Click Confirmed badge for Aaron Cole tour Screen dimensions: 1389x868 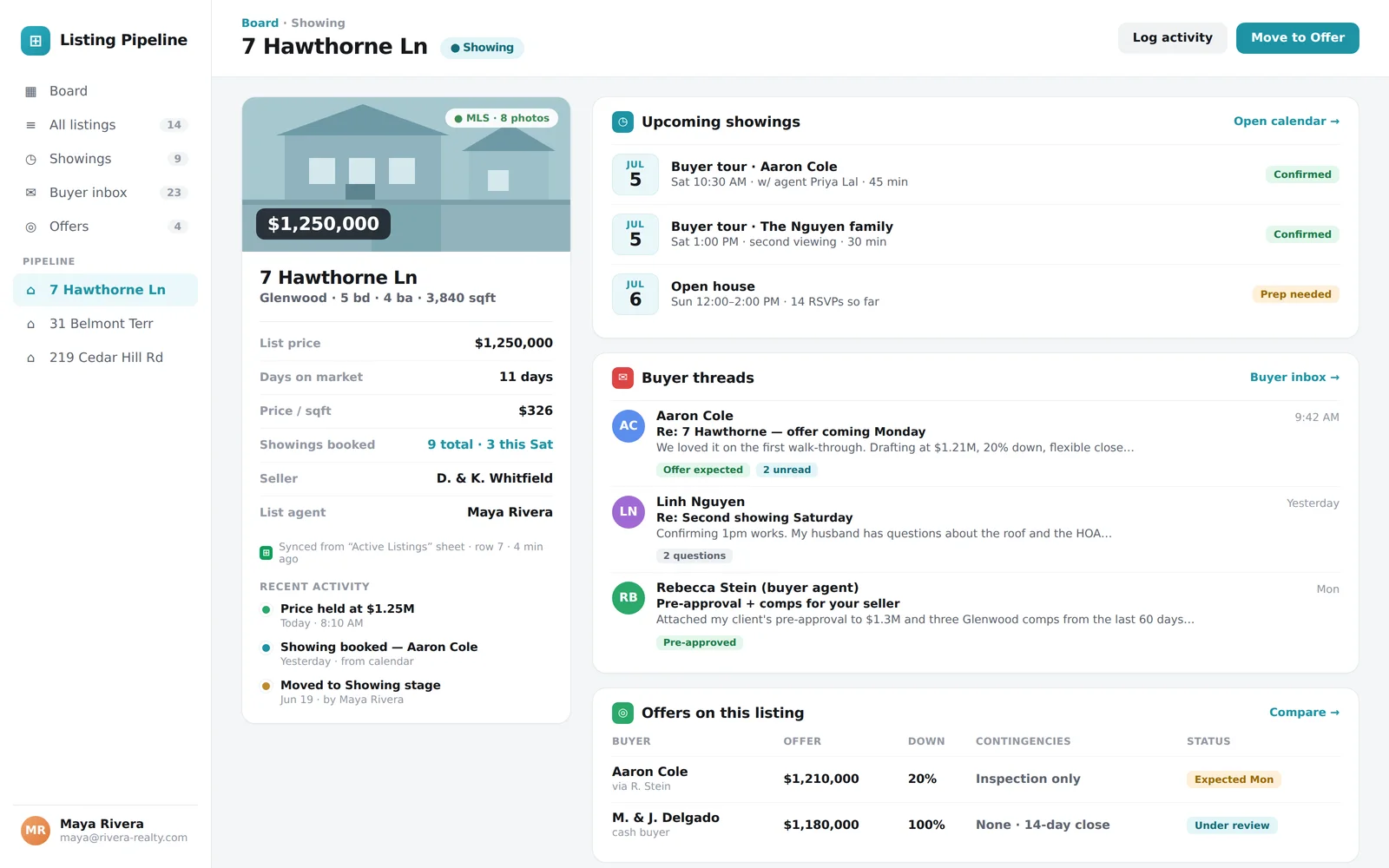coord(1302,174)
